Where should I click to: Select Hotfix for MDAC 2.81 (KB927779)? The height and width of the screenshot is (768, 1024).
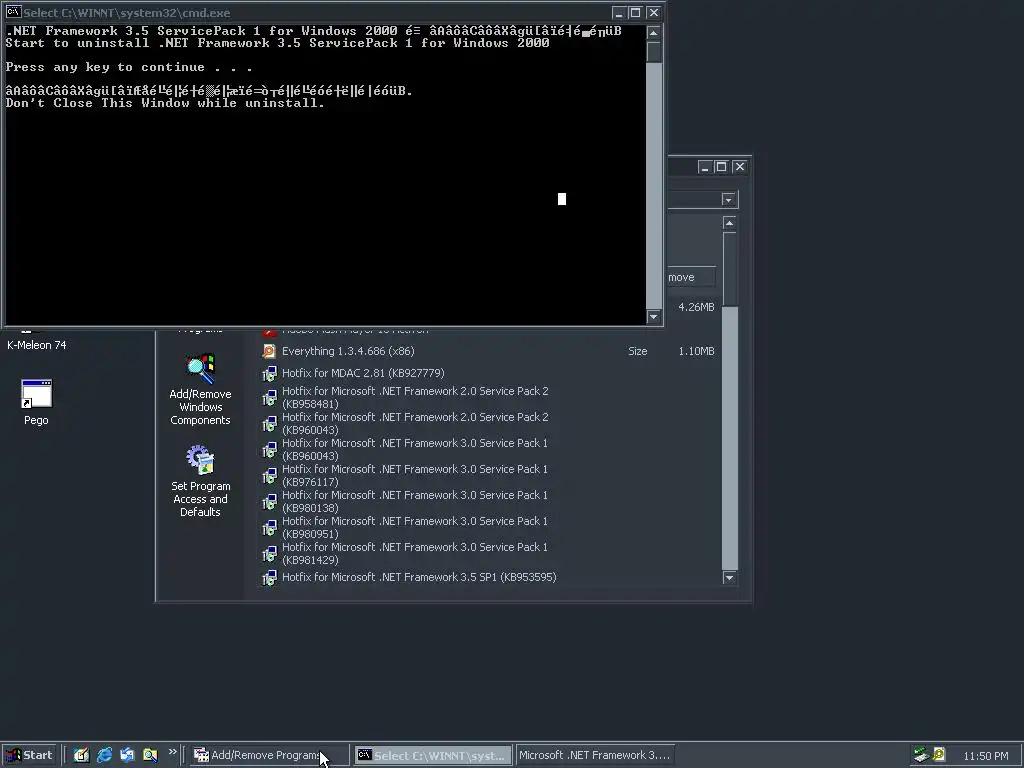coord(363,374)
